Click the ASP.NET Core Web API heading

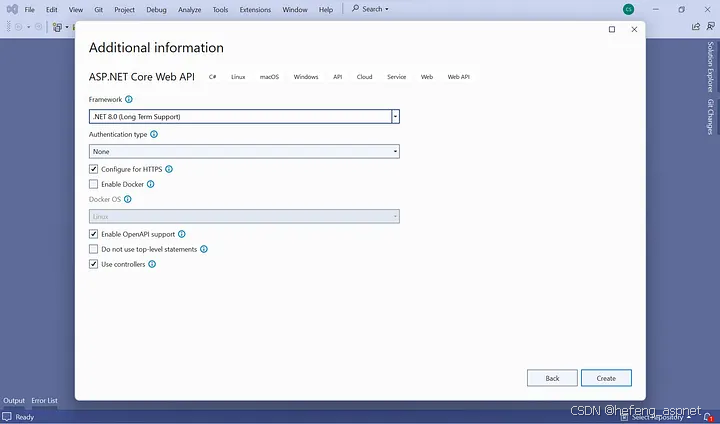(142, 77)
